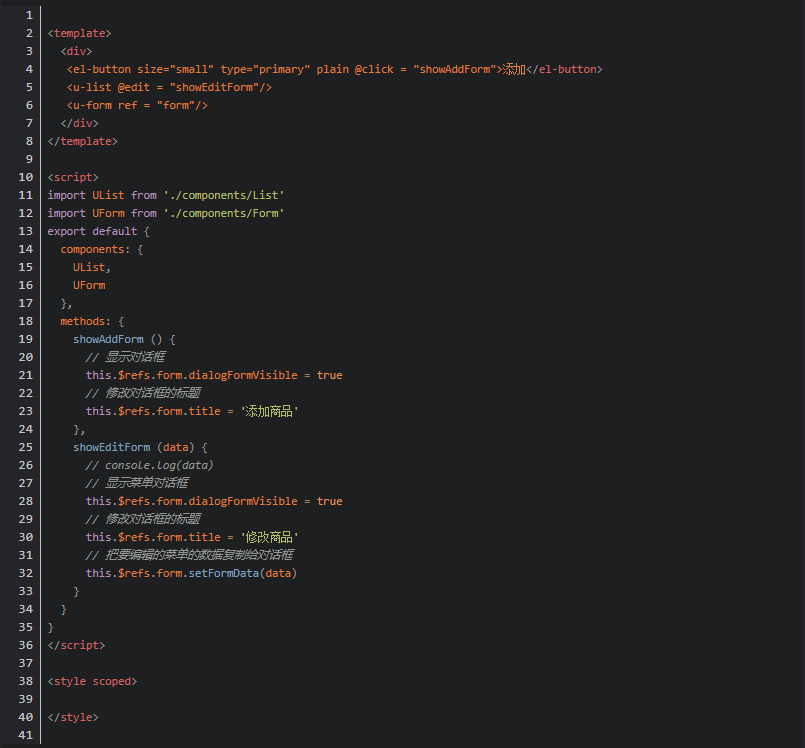The image size is (805, 748).
Task: Click showAddForm method definition on line 19
Action: point(108,339)
